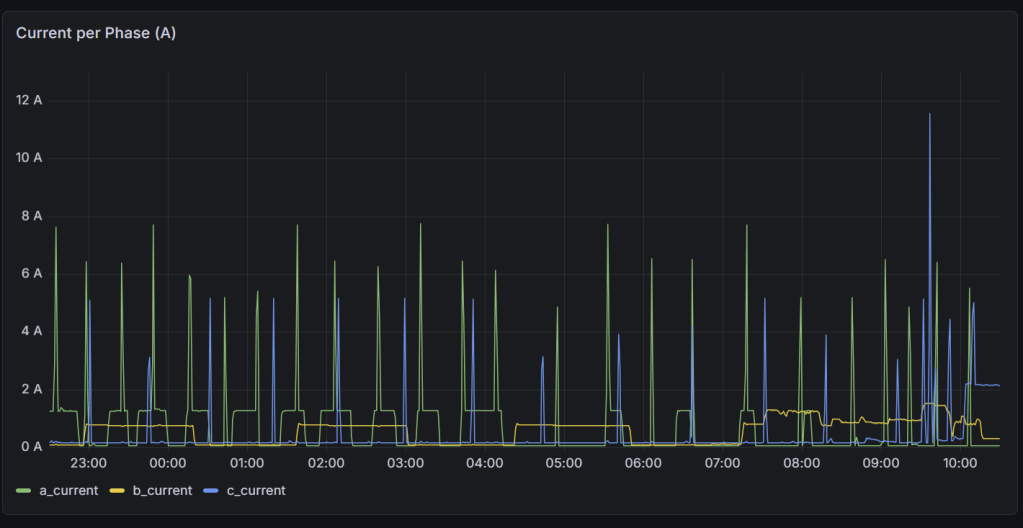Open the Current per Phase (A) panel title
The image size is (1023, 528).
96,33
